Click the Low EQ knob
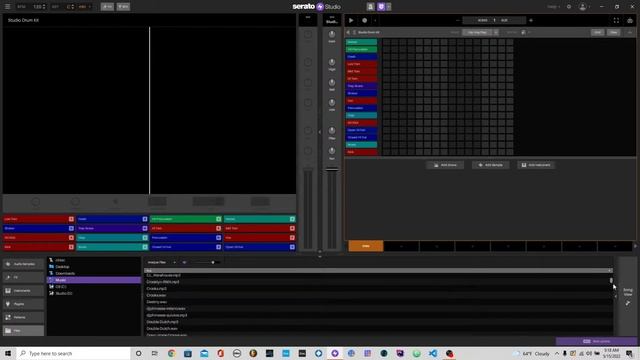This screenshot has height=360, width=640. tap(332, 102)
